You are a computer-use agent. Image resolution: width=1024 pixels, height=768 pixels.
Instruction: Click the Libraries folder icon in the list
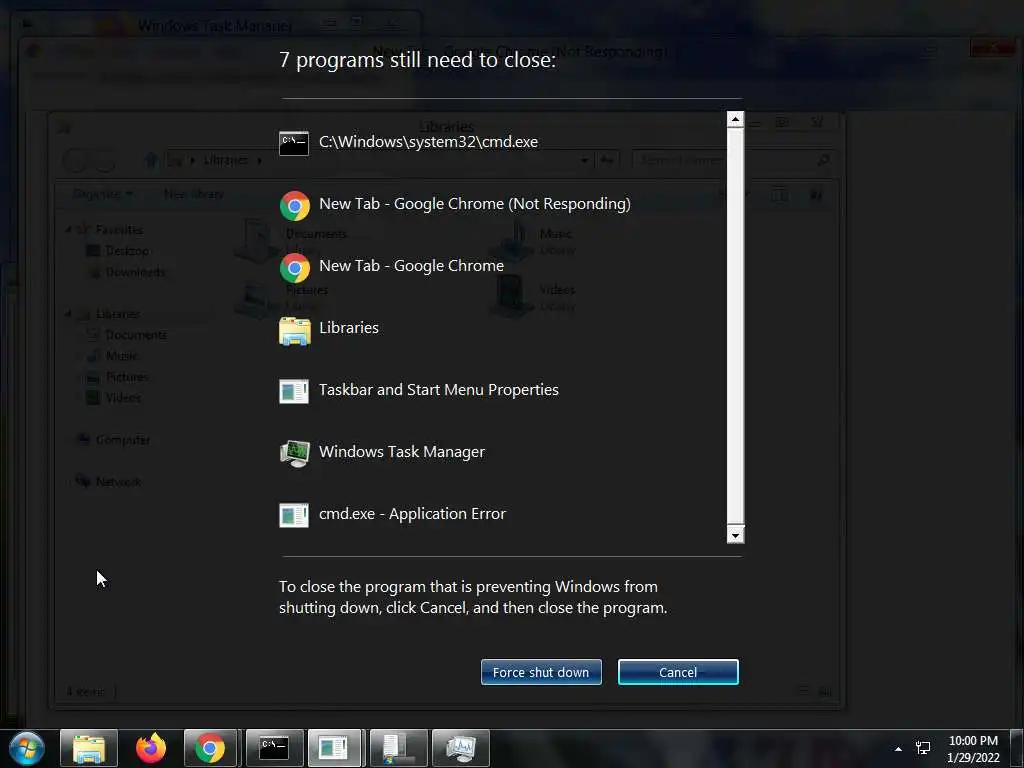295,330
